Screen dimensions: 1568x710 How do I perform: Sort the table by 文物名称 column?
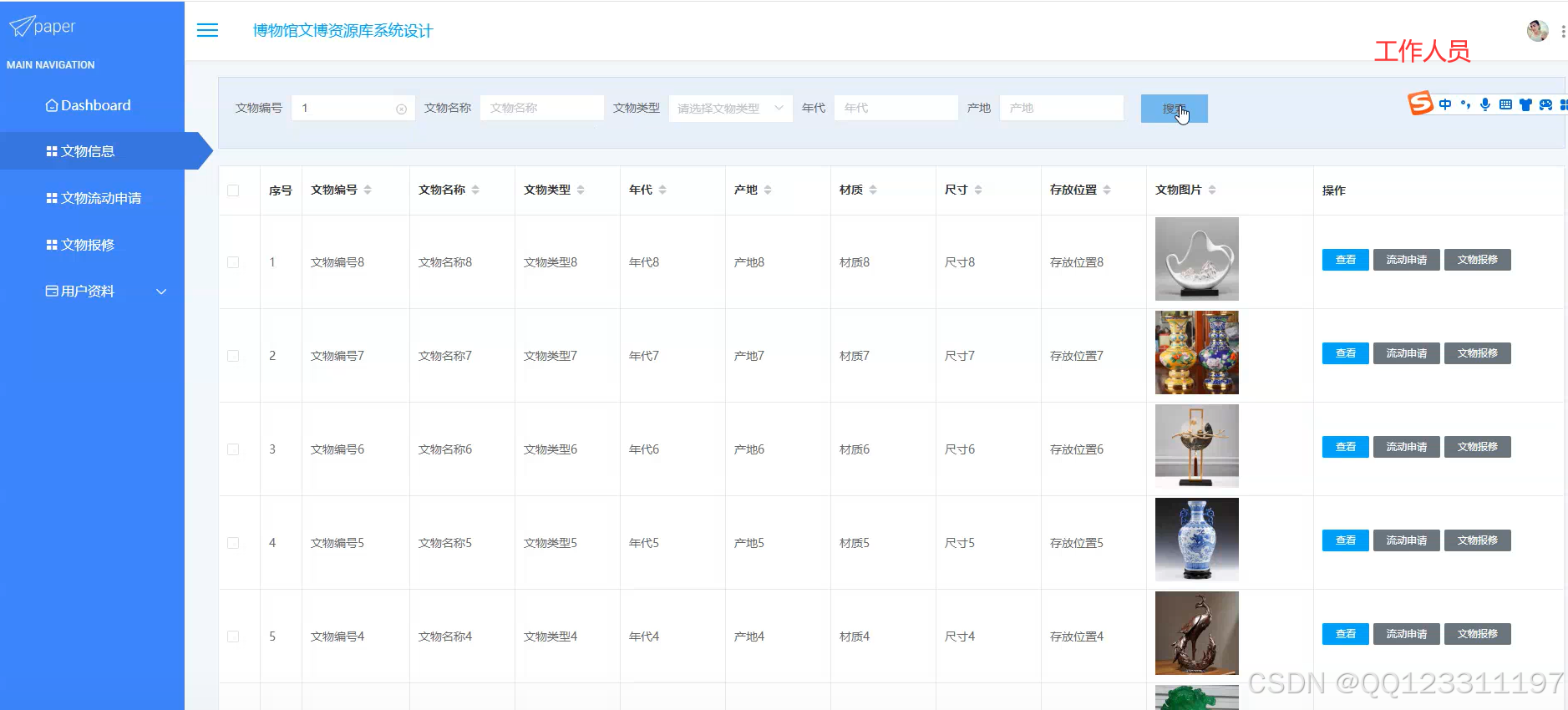tap(475, 190)
